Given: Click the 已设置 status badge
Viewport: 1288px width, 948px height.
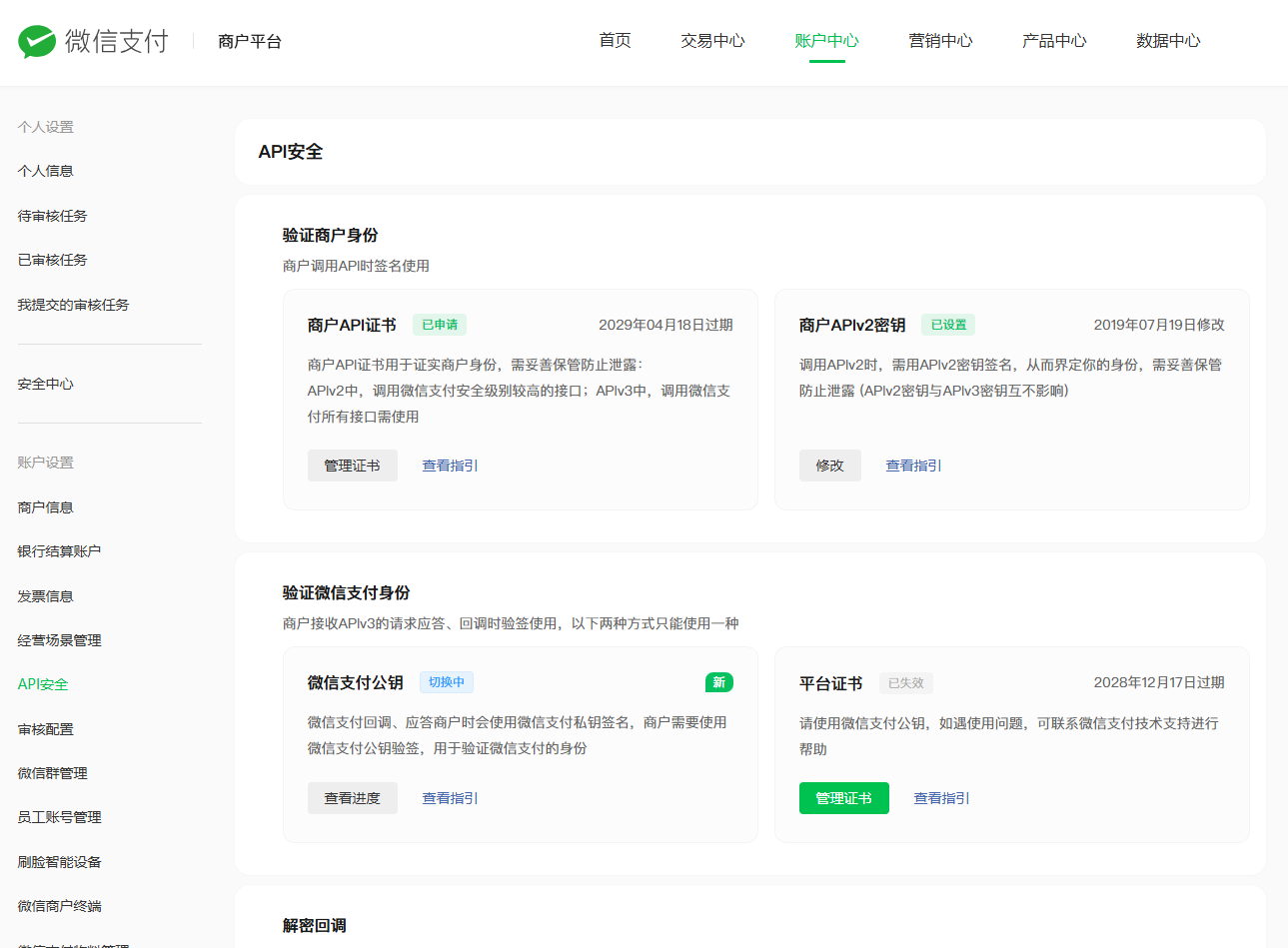Looking at the screenshot, I should click(948, 325).
